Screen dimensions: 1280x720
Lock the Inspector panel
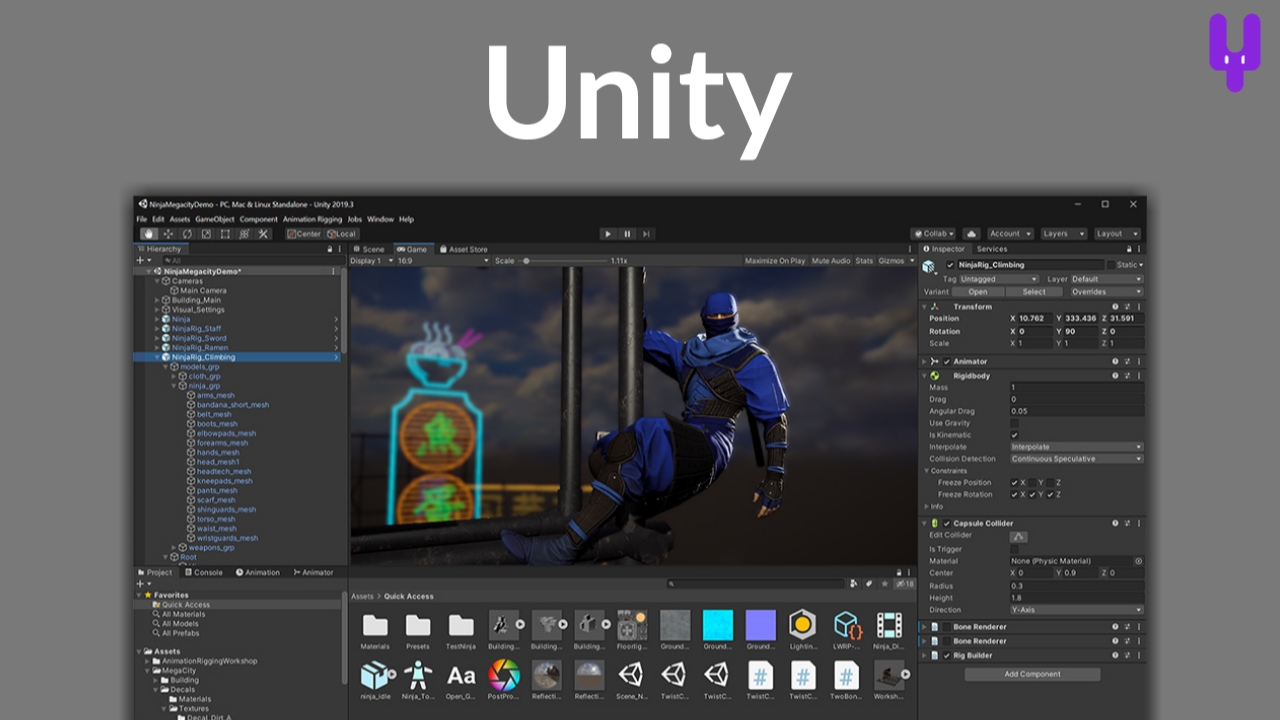tap(1129, 249)
